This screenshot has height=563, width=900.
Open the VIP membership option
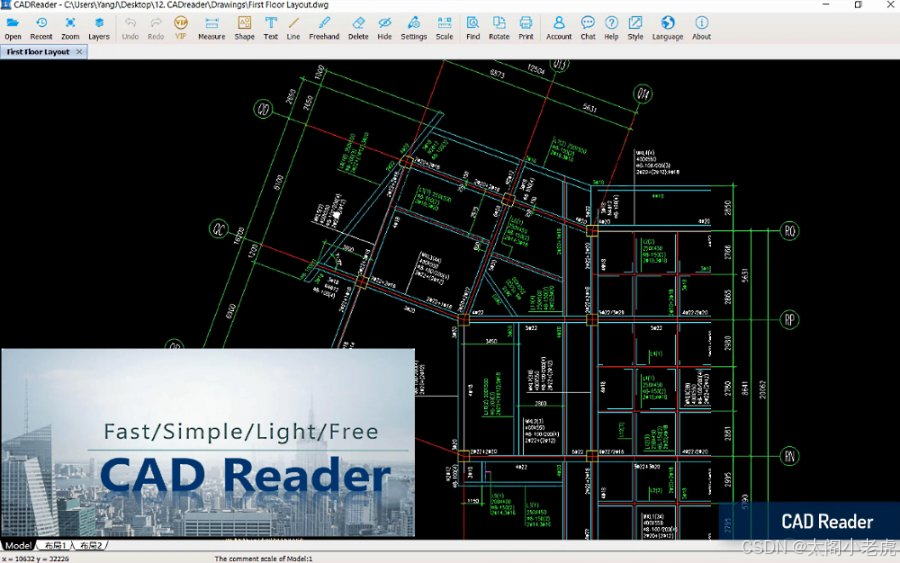181,28
